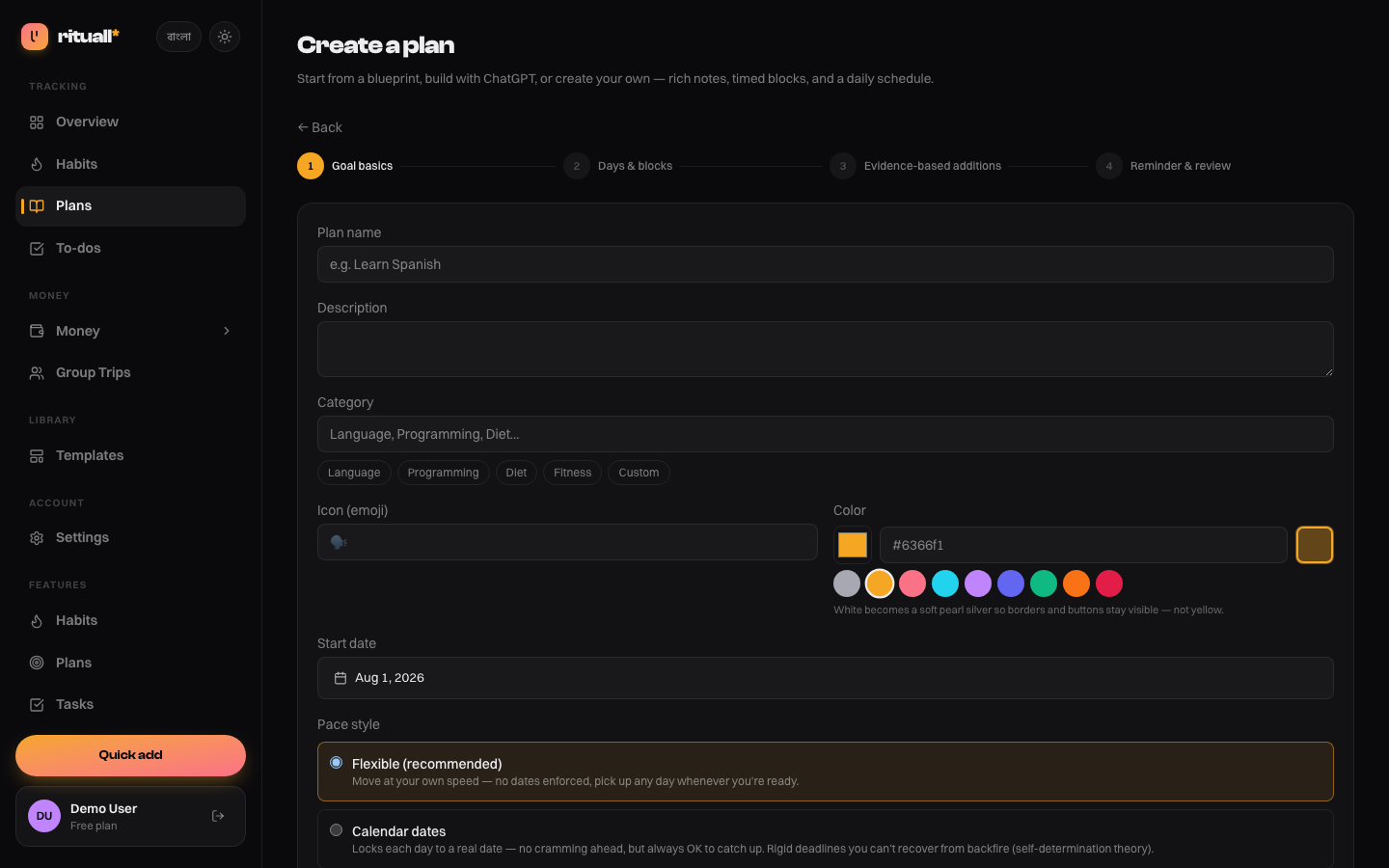
Task: Open the orange color picker square
Action: 853,545
